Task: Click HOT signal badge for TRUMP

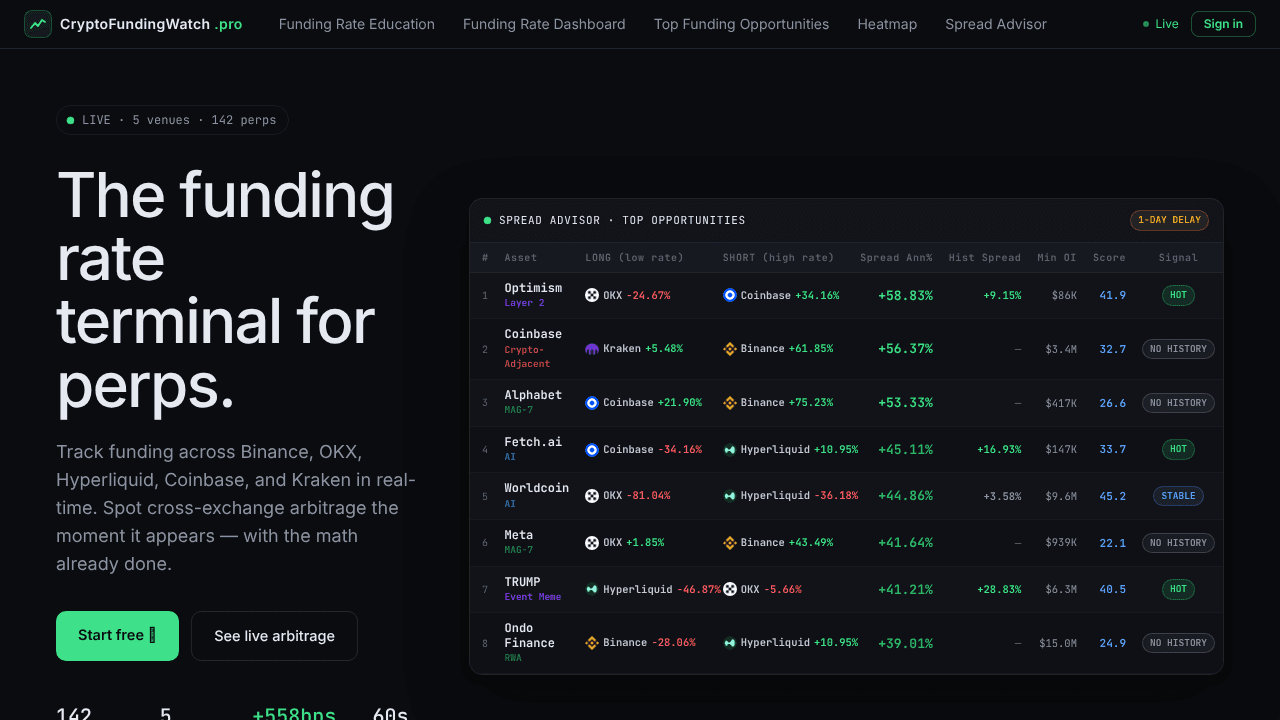Action: click(x=1178, y=589)
